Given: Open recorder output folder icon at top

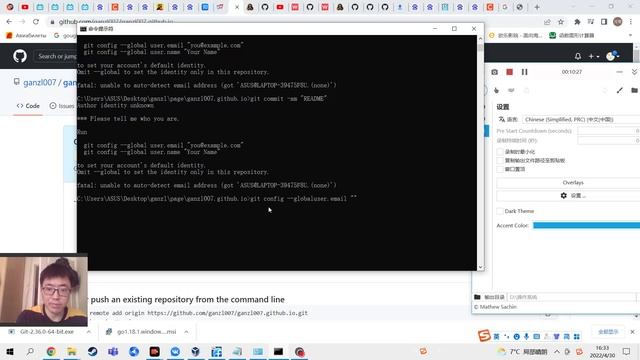Looking at the screenshot, I should pos(634,90).
